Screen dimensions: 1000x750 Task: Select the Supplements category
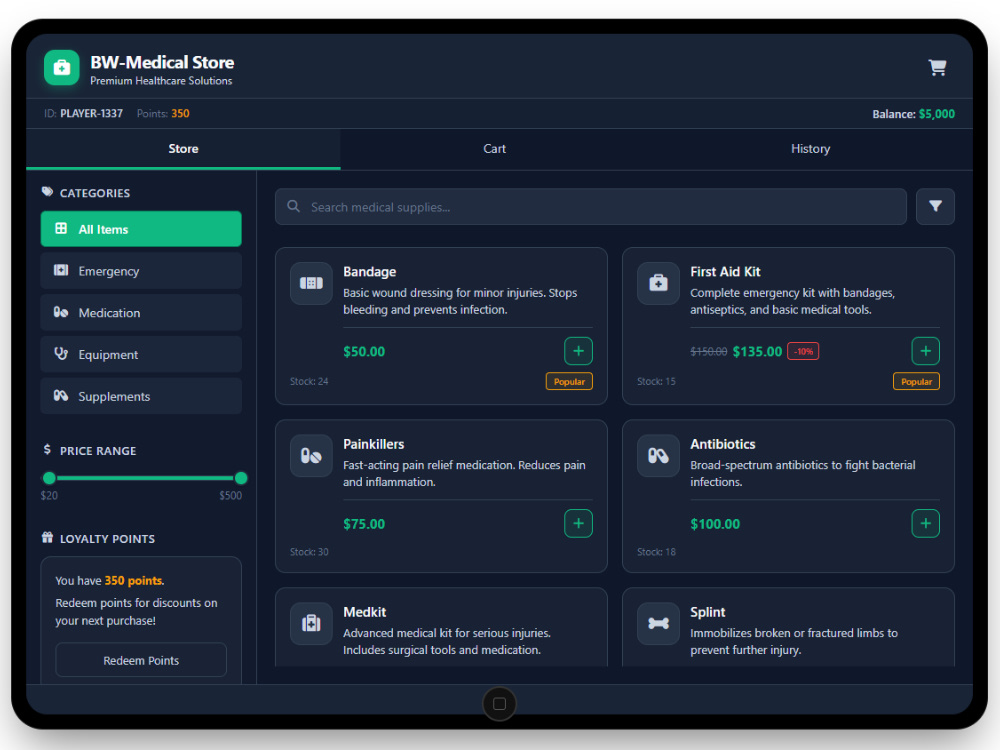coord(141,396)
